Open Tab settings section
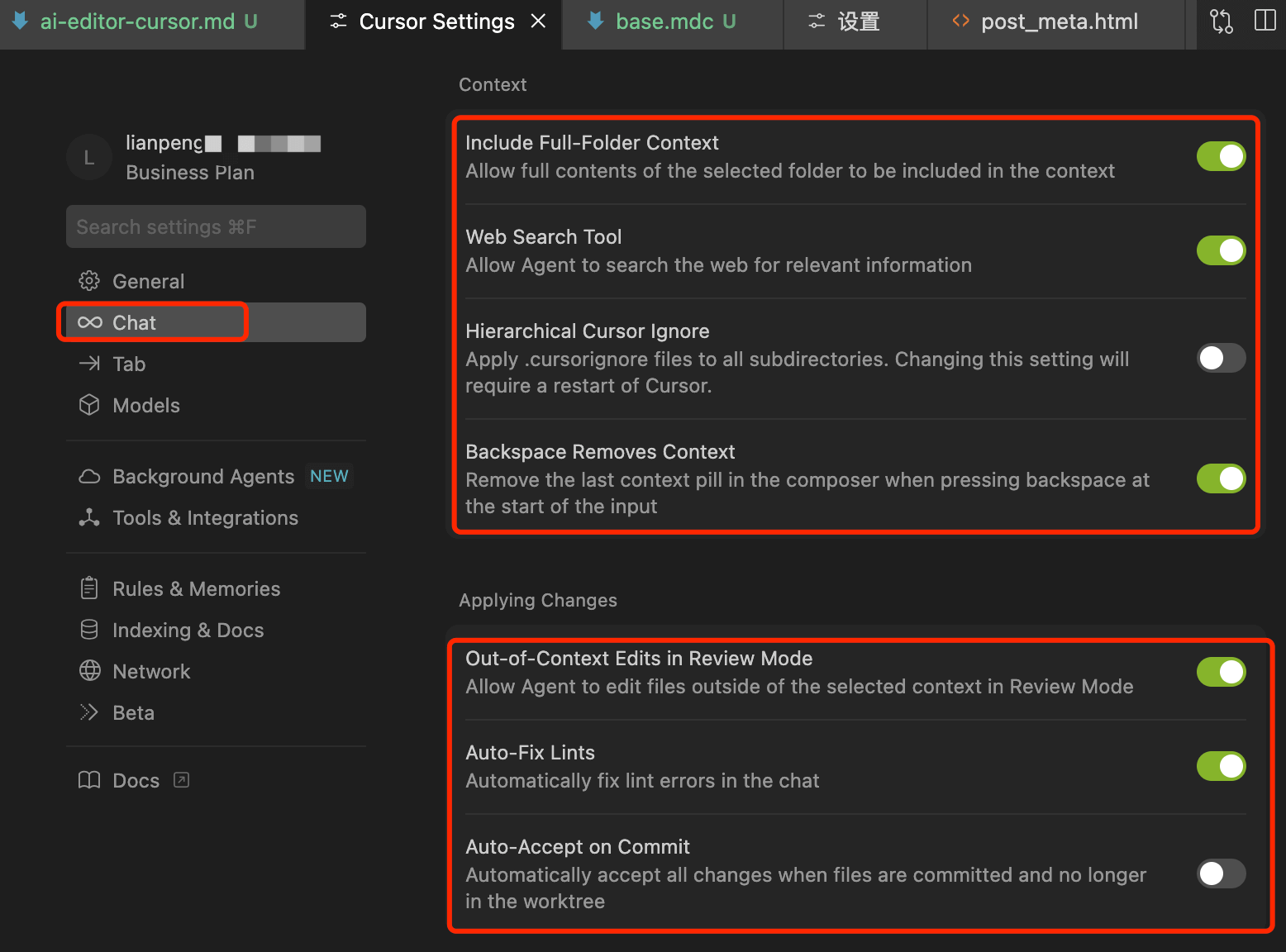1286x952 pixels. pyautogui.click(x=216, y=364)
